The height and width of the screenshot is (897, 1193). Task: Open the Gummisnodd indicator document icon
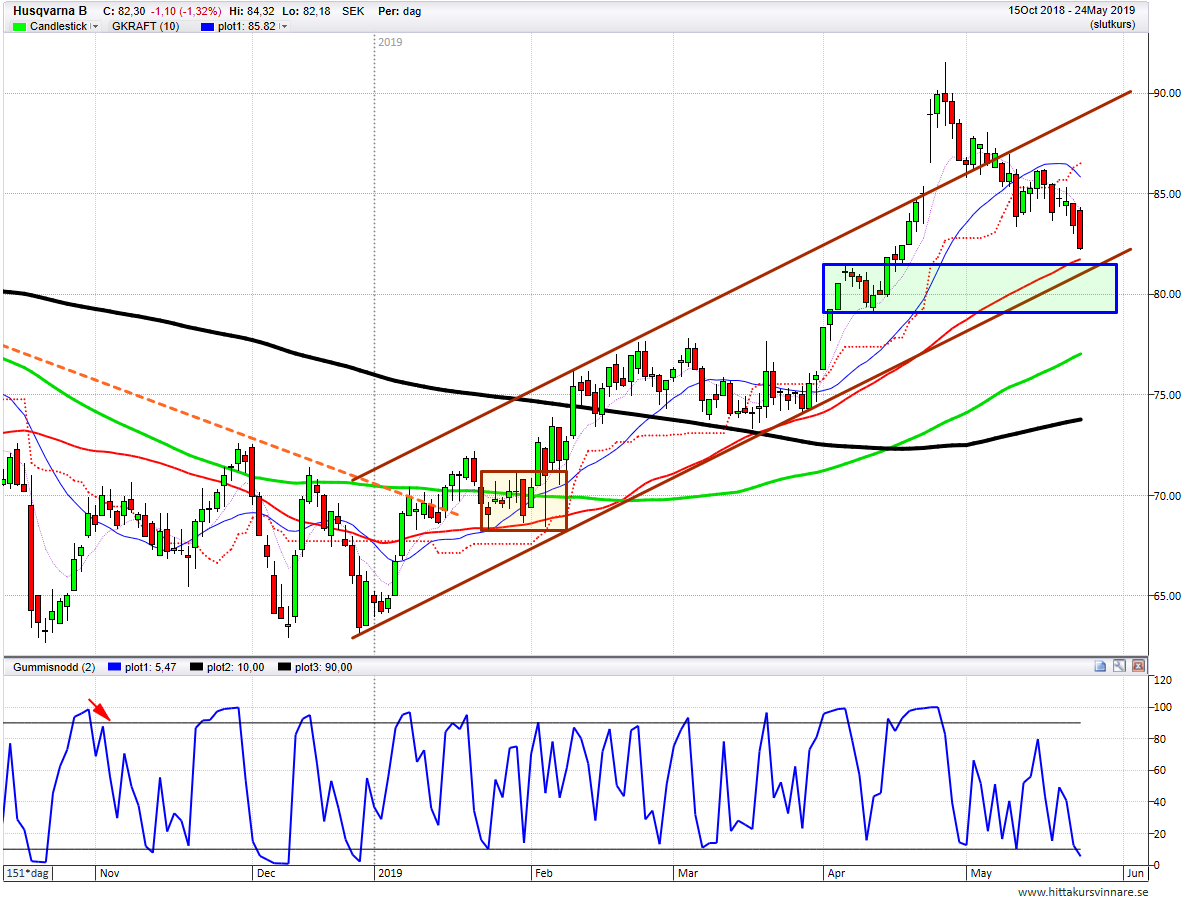point(1100,666)
